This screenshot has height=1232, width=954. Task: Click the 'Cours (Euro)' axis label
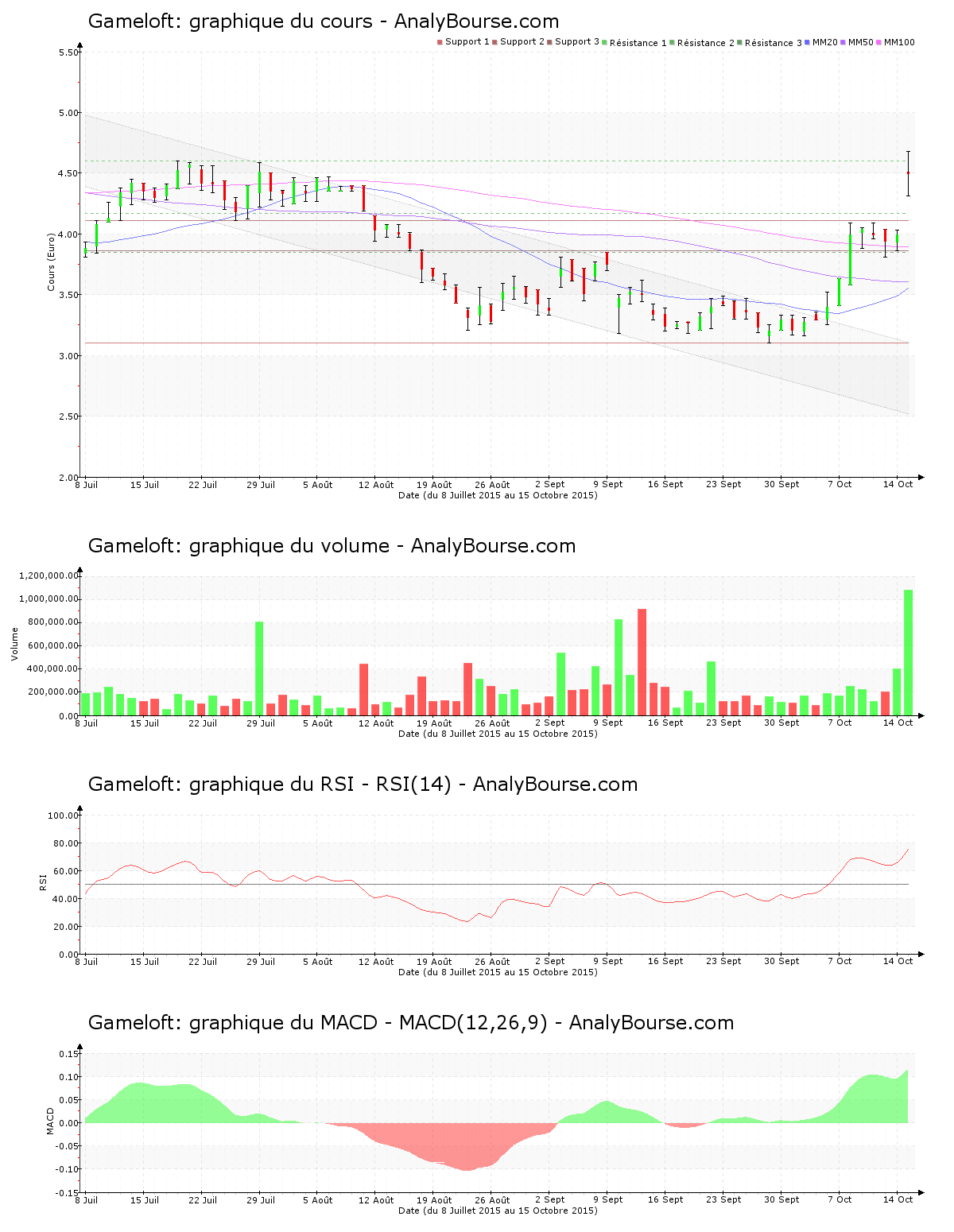pos(52,262)
